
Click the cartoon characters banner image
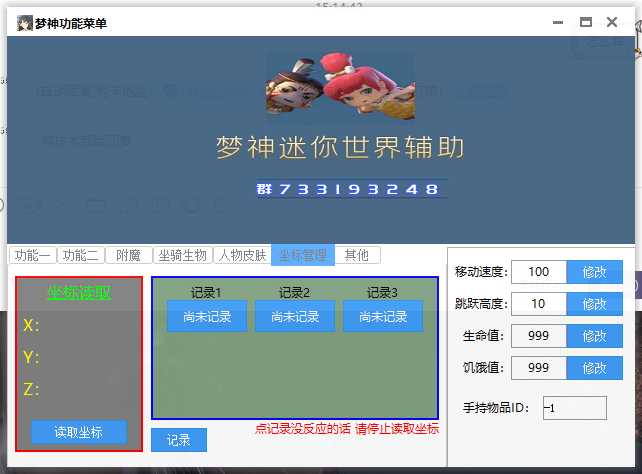[x=341, y=86]
